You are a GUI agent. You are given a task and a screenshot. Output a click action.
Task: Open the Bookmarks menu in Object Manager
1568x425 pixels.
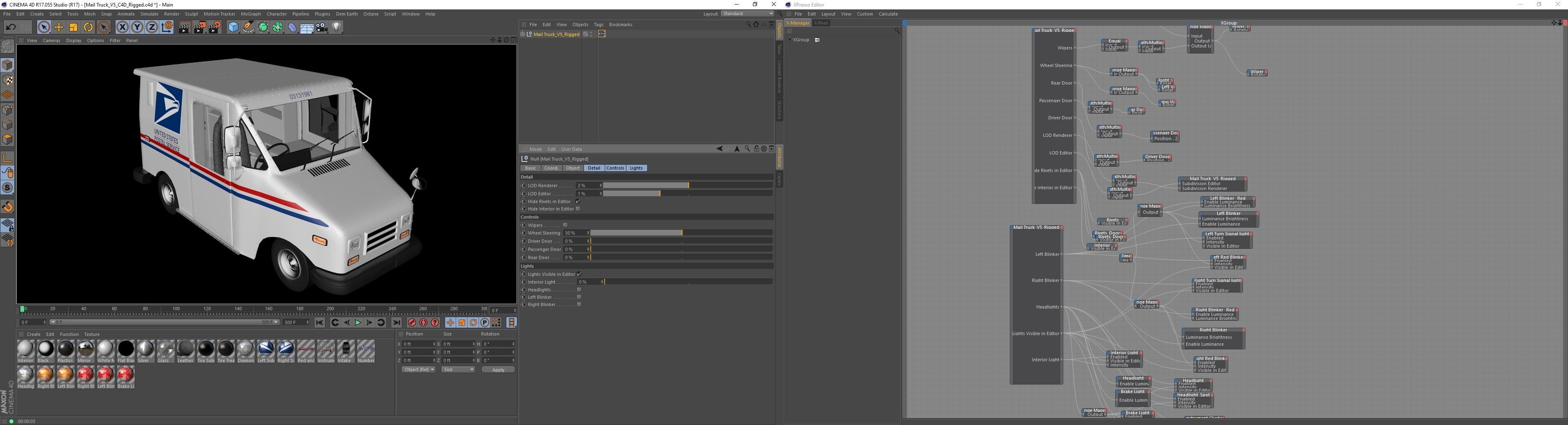coord(621,25)
